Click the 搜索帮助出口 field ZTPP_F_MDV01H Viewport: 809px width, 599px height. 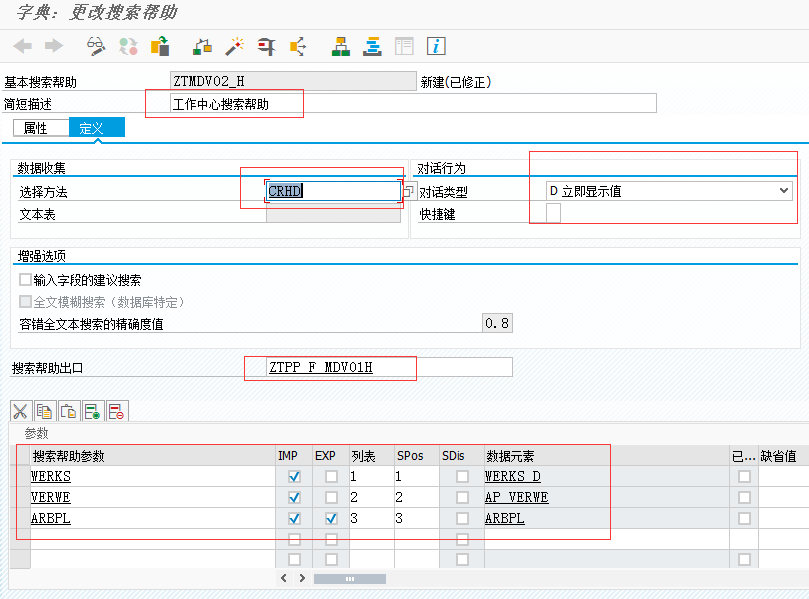[389, 367]
